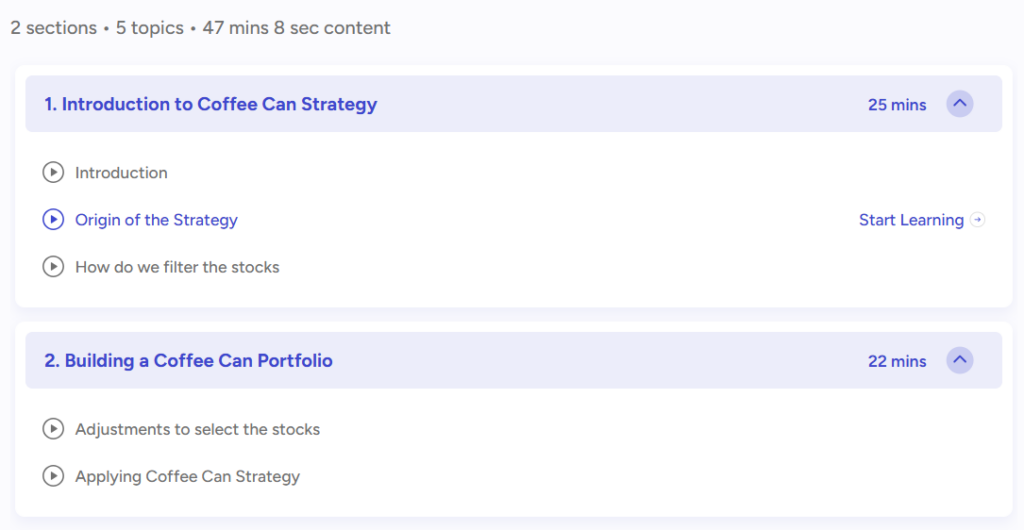Click the arrow icon after Start Learning
The width and height of the screenshot is (1024, 530).
(x=978, y=220)
